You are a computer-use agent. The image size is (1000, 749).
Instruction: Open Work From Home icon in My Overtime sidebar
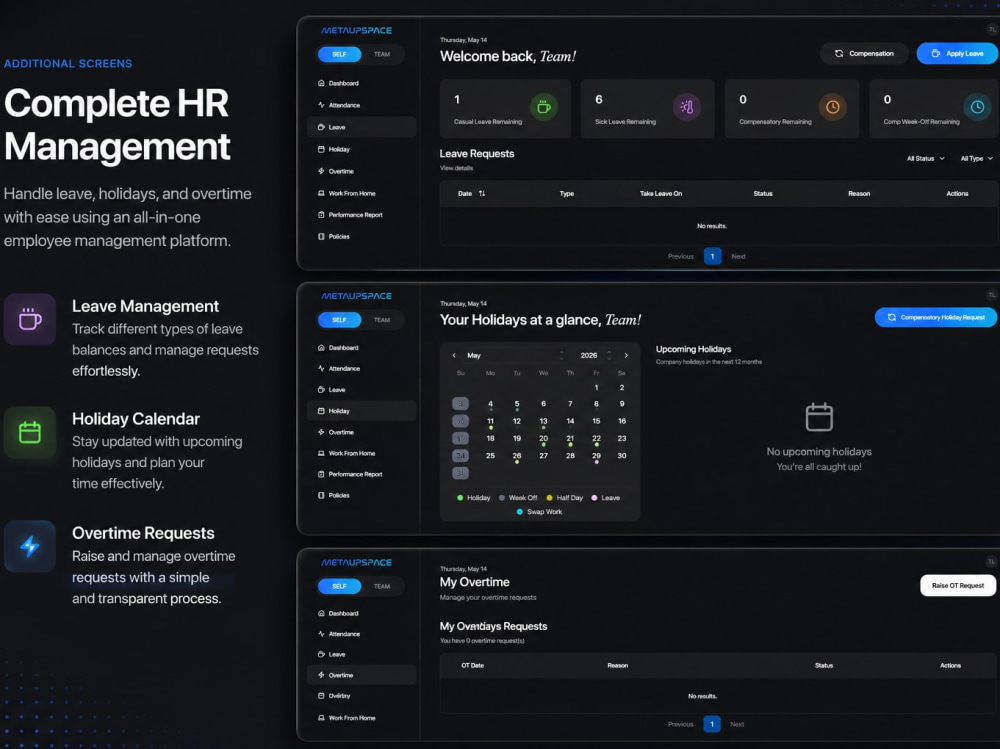321,718
